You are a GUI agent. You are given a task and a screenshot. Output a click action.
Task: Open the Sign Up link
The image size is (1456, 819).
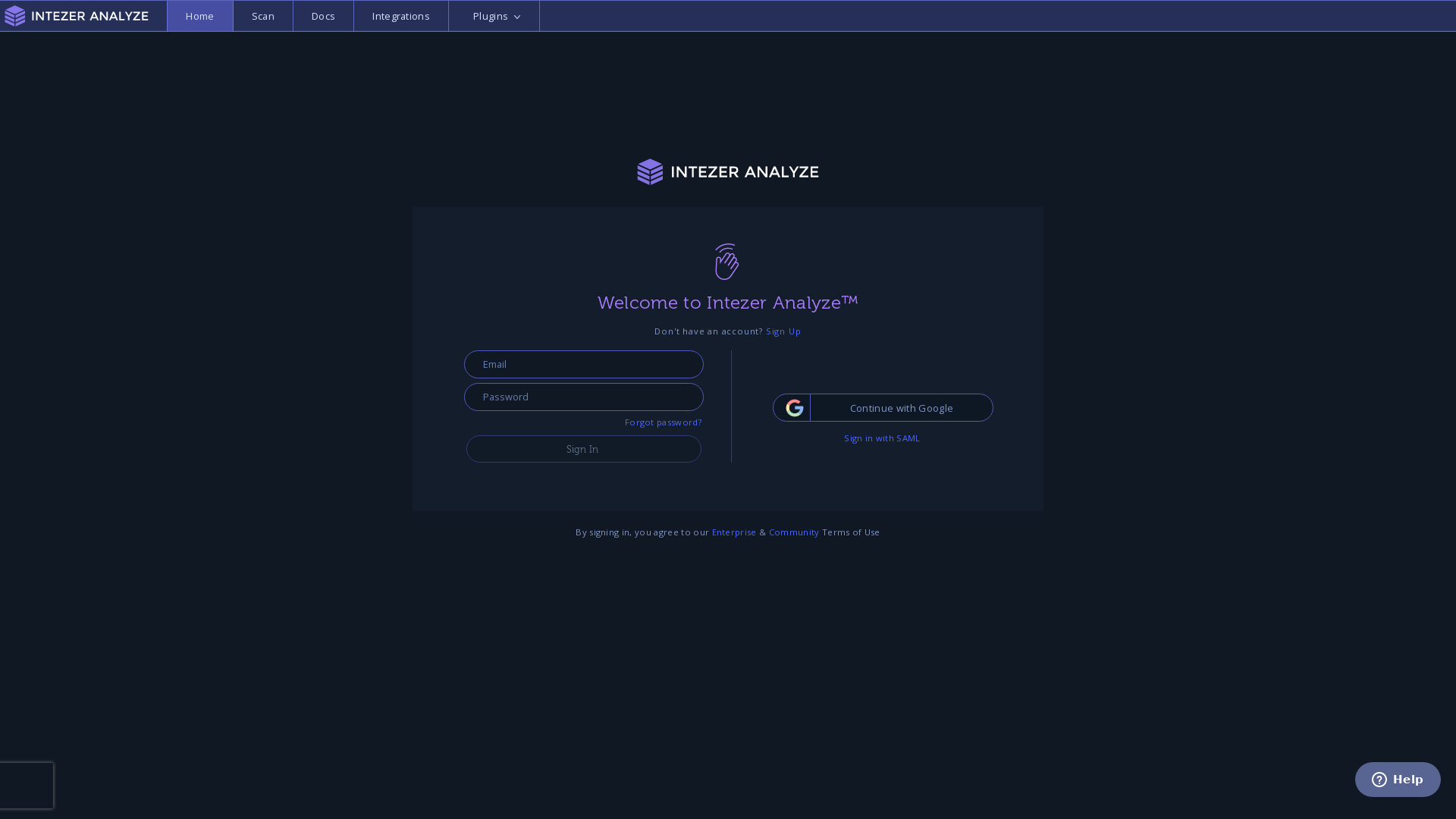tap(783, 331)
